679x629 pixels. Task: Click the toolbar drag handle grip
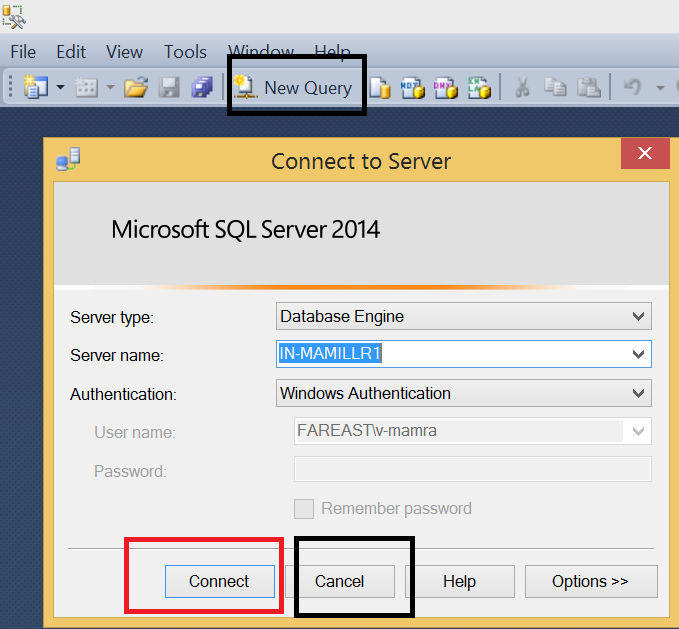click(10, 87)
